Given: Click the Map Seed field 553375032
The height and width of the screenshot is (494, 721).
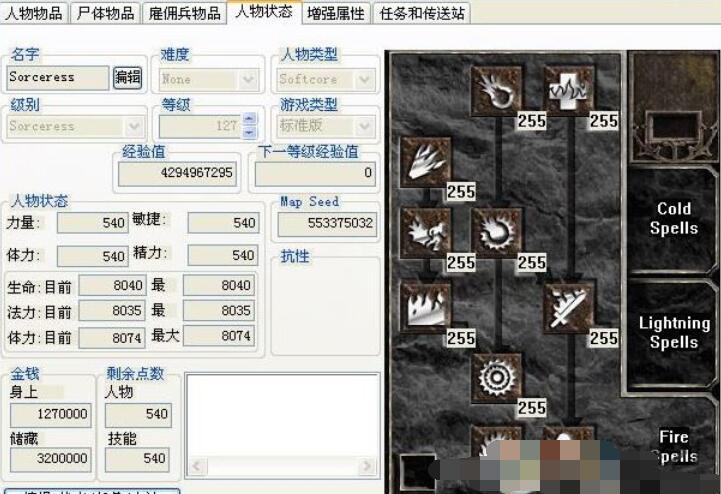Looking at the screenshot, I should (x=327, y=224).
